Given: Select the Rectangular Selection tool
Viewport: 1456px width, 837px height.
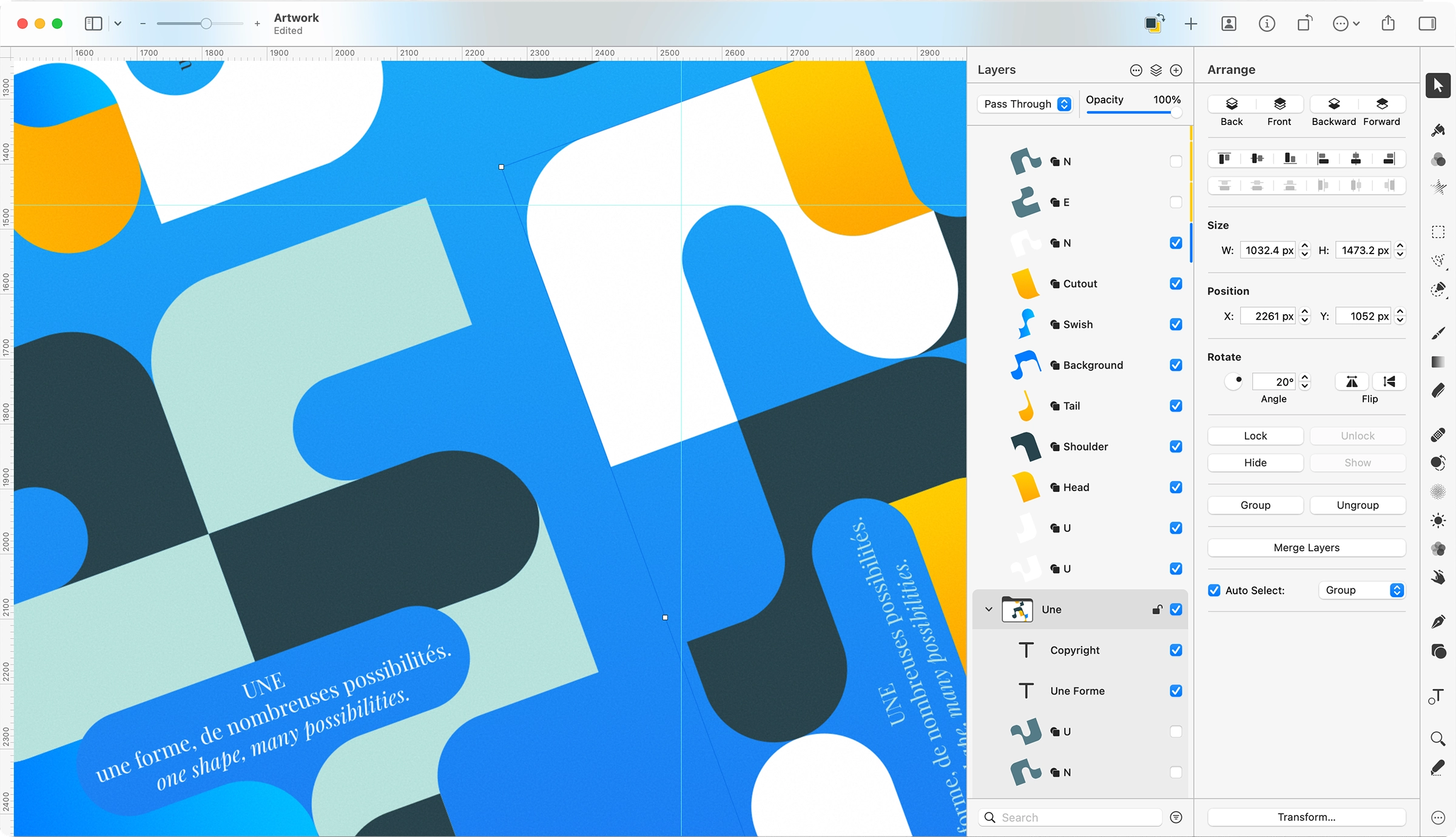Looking at the screenshot, I should point(1438,232).
